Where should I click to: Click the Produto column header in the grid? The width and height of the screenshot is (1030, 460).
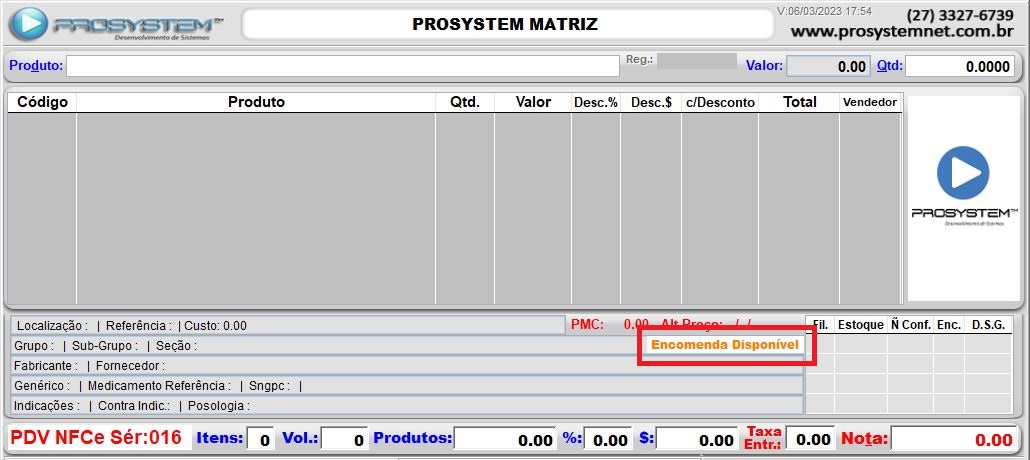click(x=256, y=103)
